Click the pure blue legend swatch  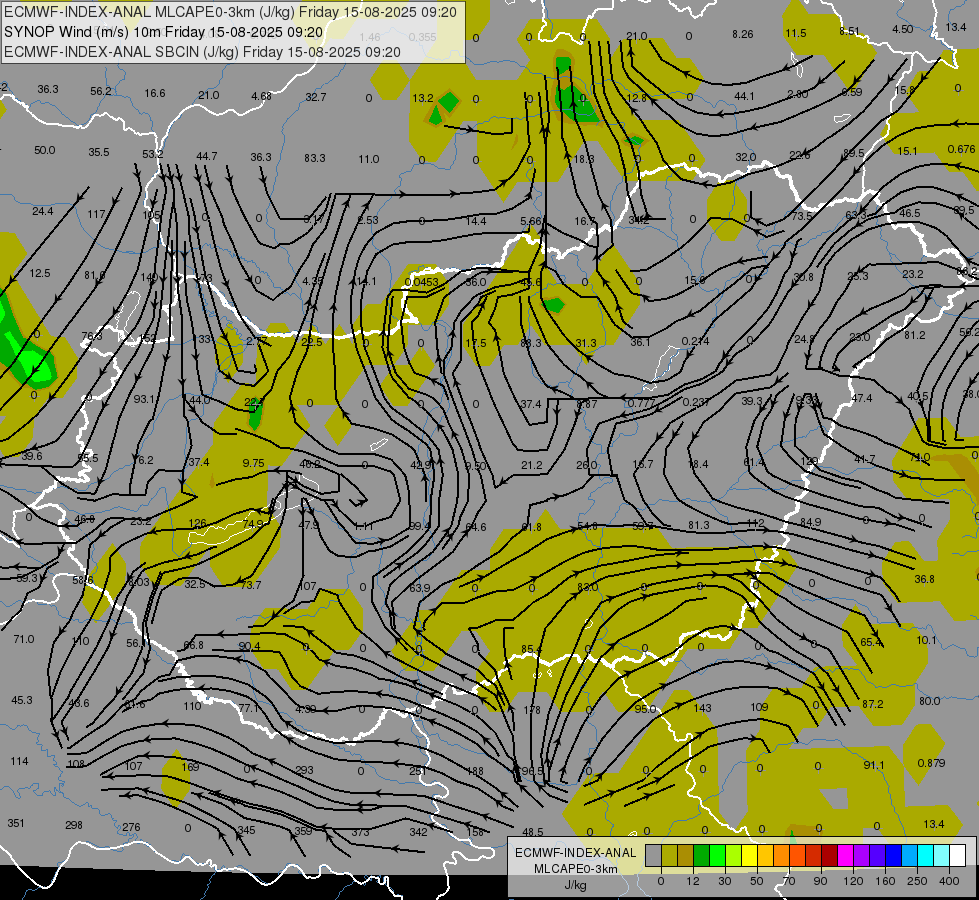click(x=894, y=855)
